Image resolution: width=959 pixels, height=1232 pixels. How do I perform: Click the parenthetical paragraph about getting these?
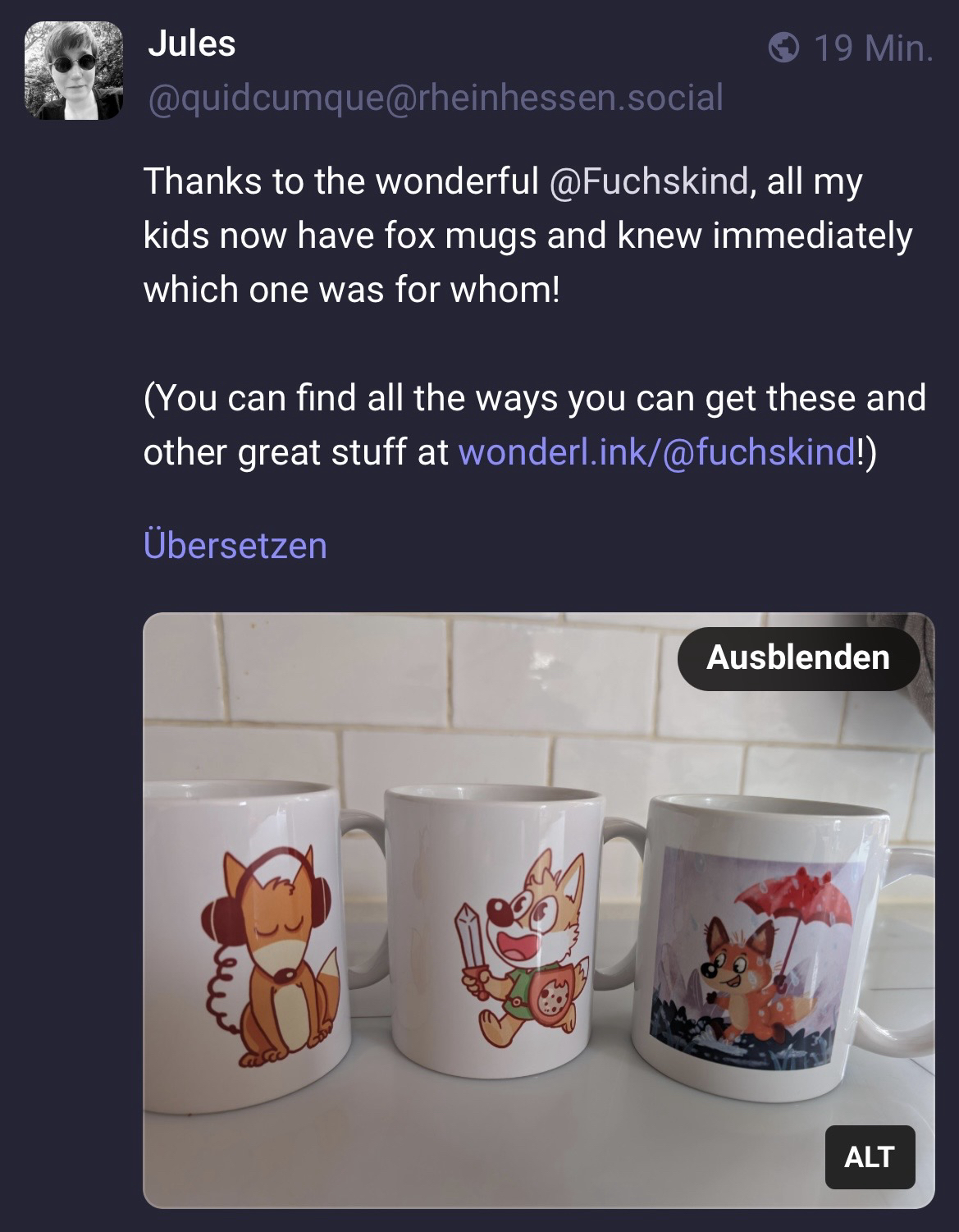535,424
